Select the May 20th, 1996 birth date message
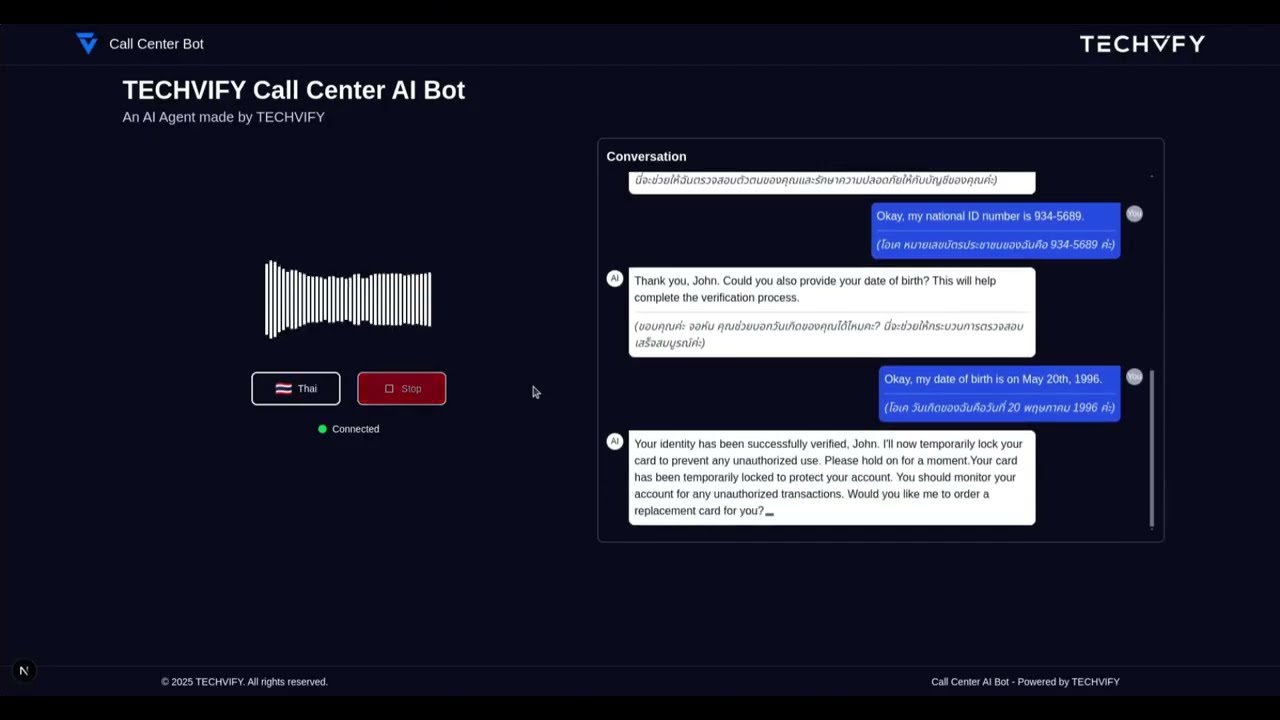The width and height of the screenshot is (1280, 720). coord(999,393)
